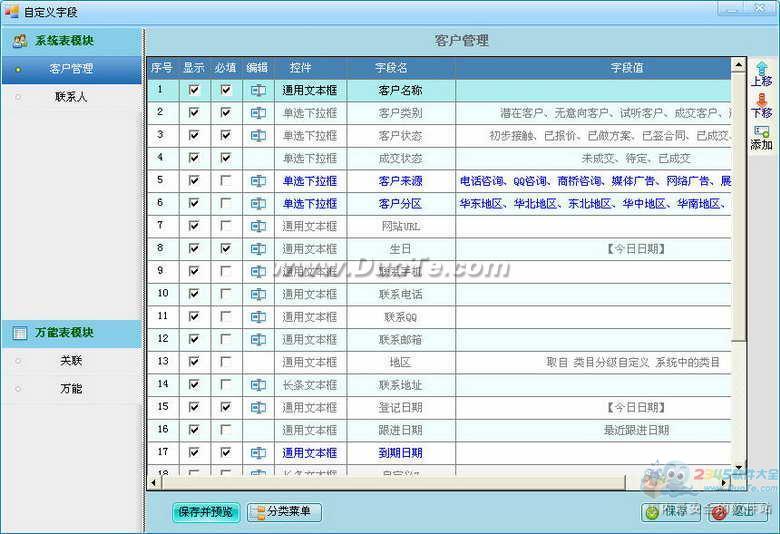Image resolution: width=780 pixels, height=534 pixels.
Task: Collapse the 系统表模块 section header
Action: (x=72, y=41)
